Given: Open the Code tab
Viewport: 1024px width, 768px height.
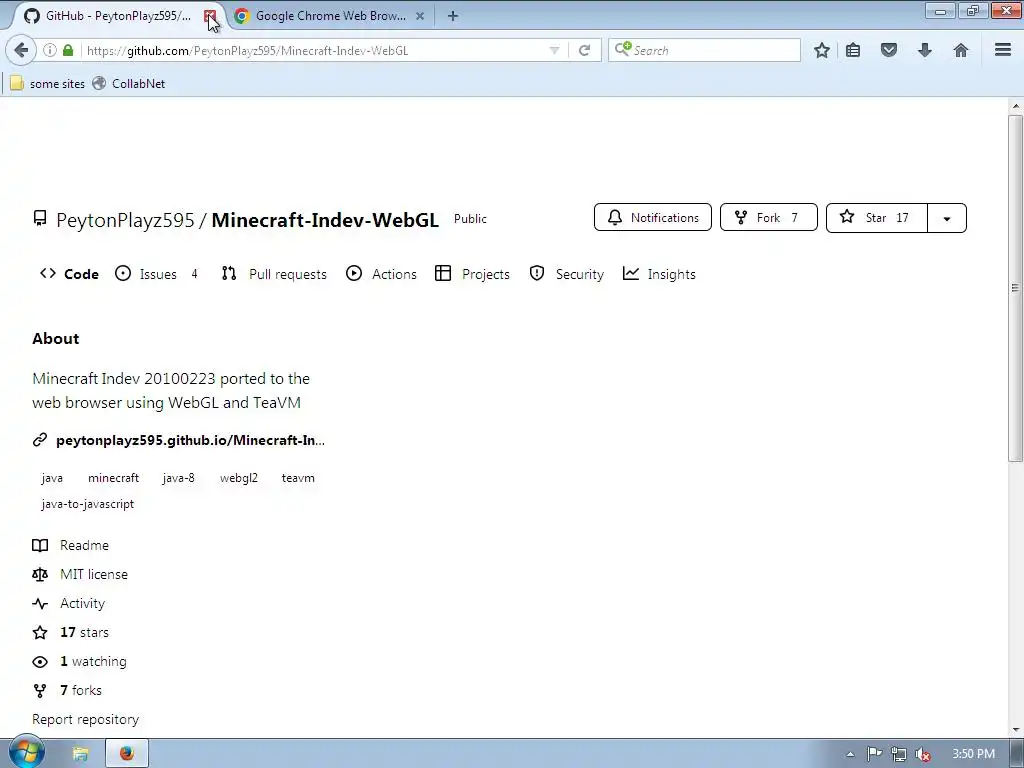Looking at the screenshot, I should click(x=69, y=274).
